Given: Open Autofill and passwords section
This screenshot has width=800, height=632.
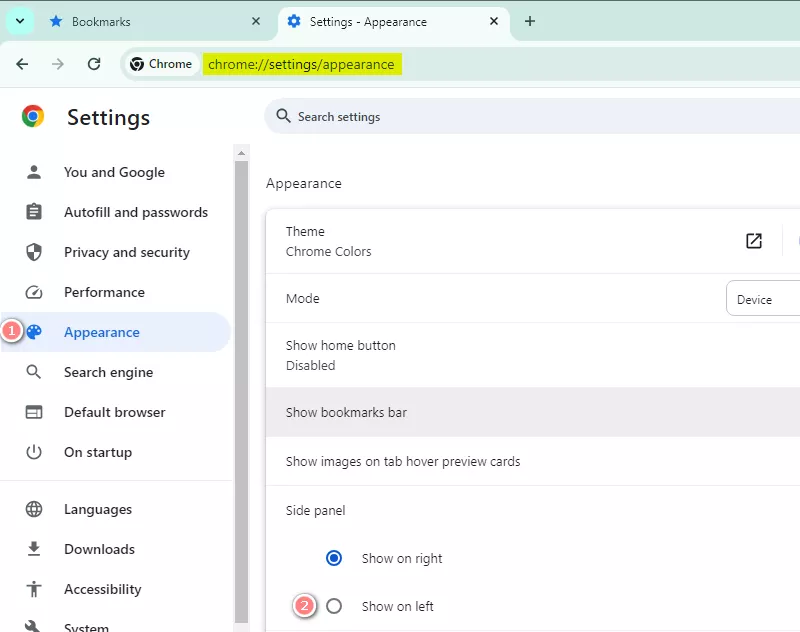Looking at the screenshot, I should [114, 212].
